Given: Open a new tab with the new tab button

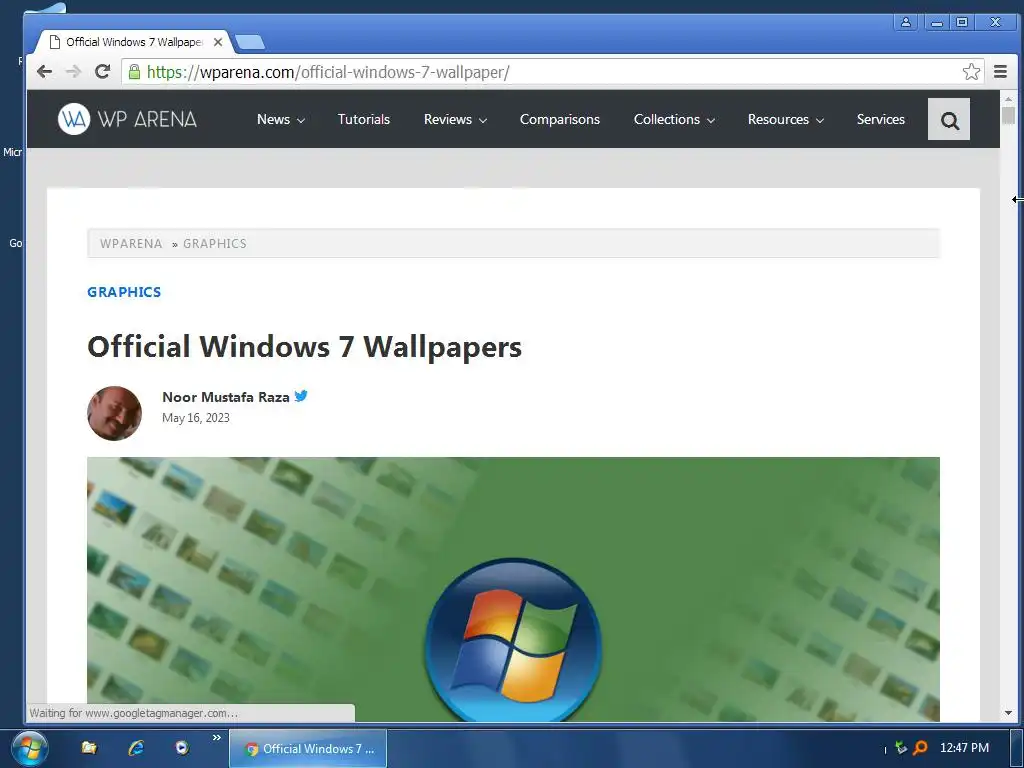Looking at the screenshot, I should [x=249, y=42].
